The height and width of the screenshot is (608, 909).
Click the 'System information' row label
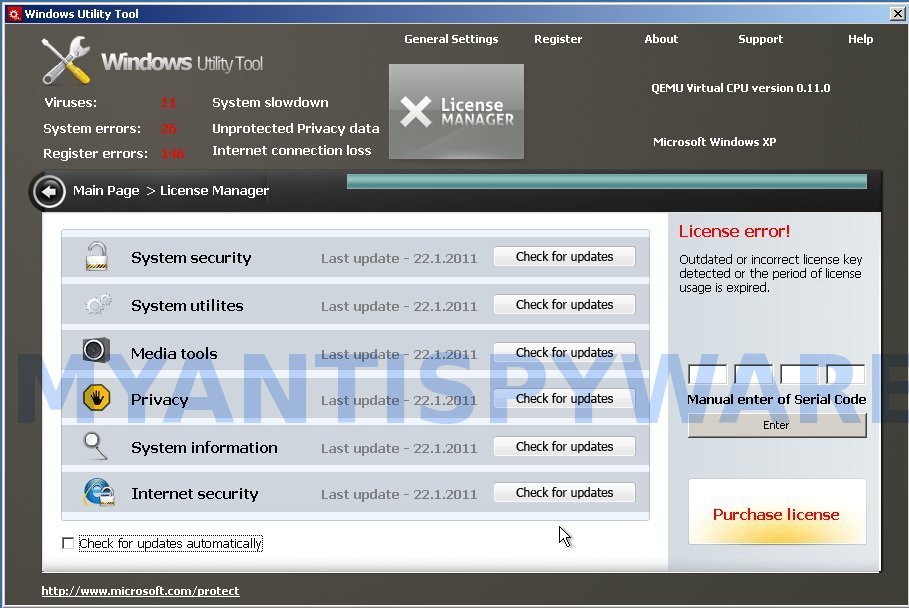pyautogui.click(x=204, y=447)
